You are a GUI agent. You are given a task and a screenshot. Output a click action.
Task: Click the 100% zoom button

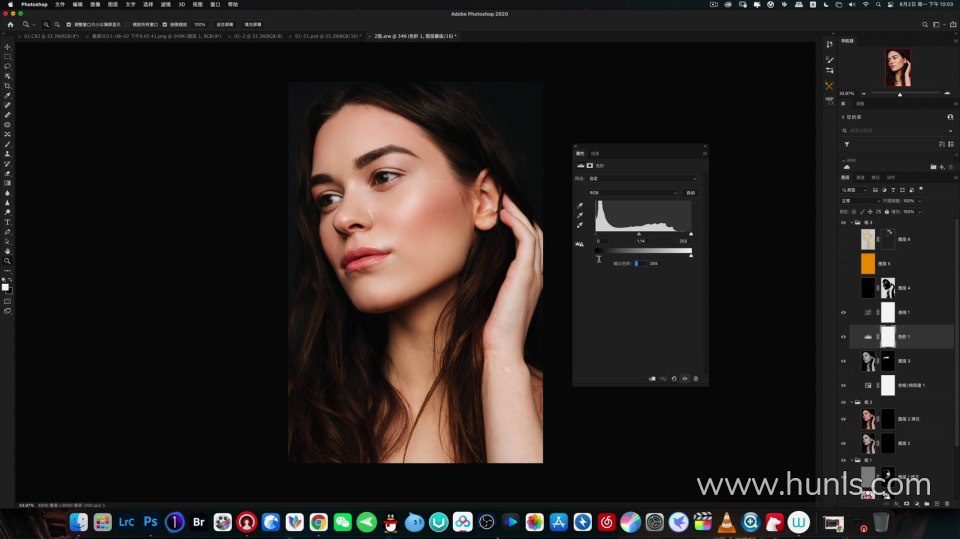click(200, 24)
